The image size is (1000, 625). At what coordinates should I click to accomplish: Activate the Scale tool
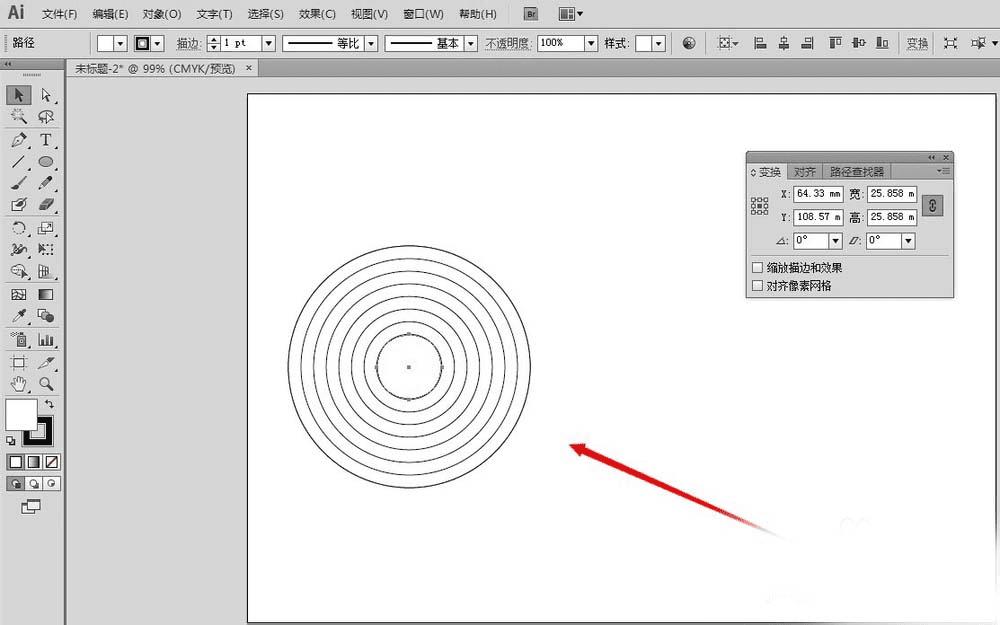(45, 228)
